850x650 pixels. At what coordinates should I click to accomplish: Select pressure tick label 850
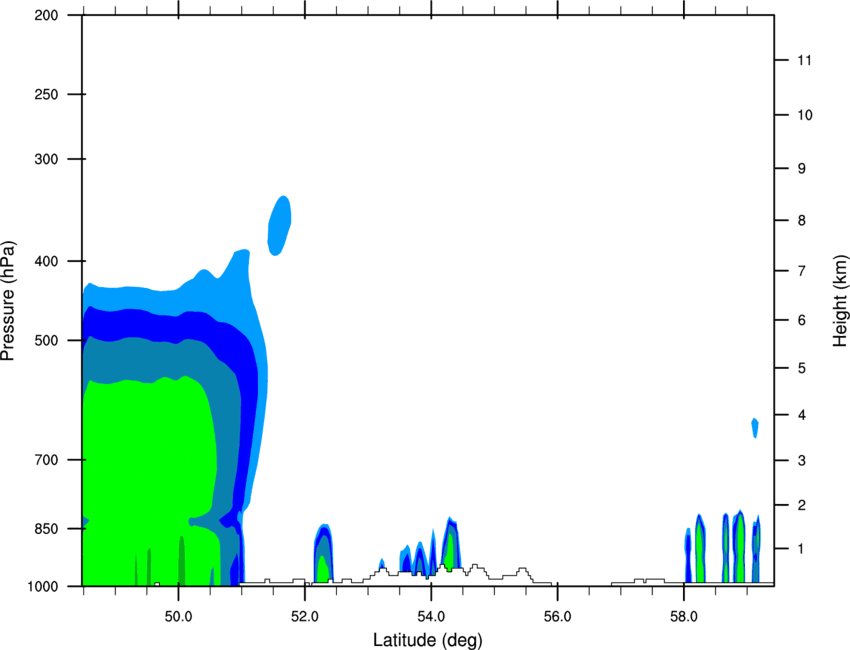point(46,529)
